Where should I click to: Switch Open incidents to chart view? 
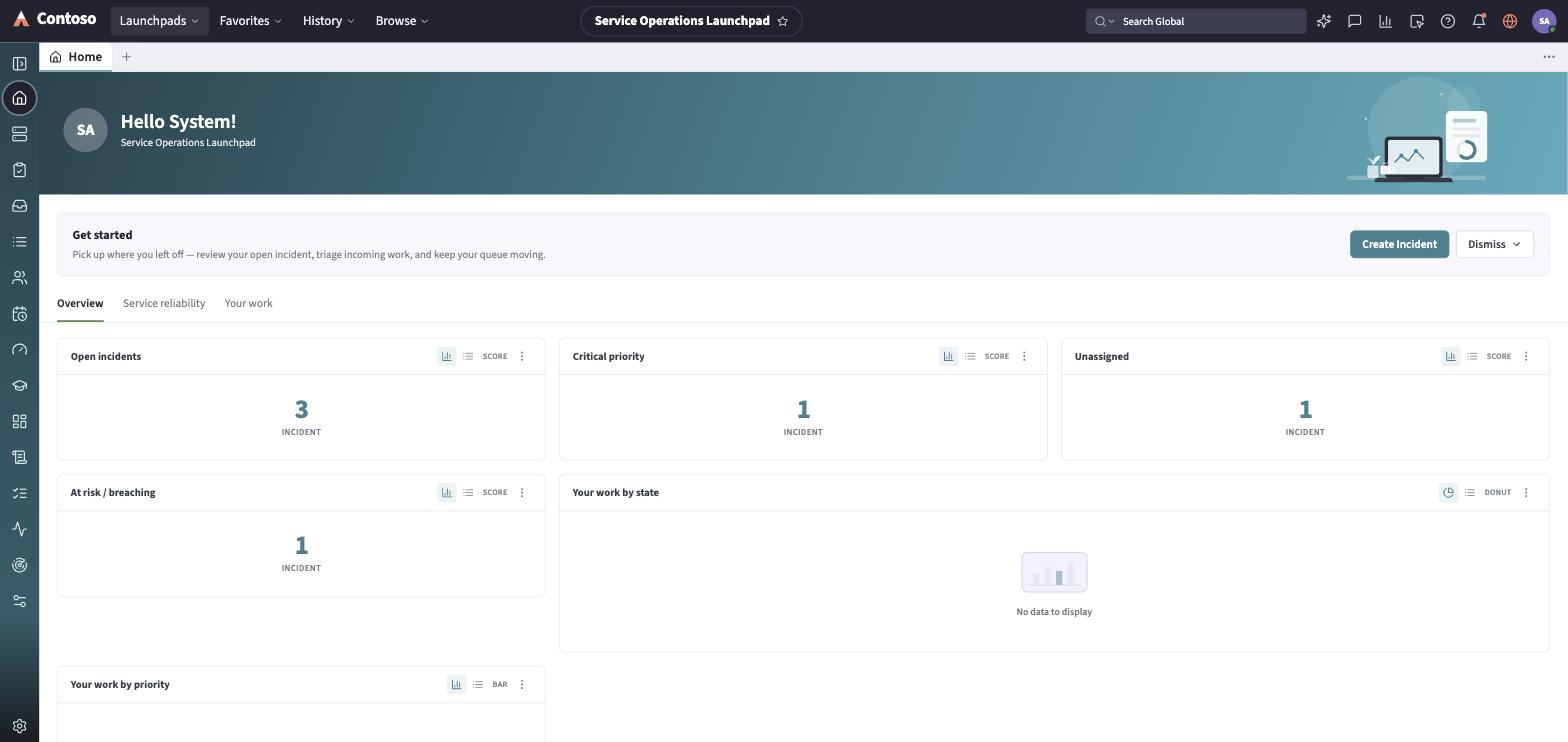[x=447, y=356]
